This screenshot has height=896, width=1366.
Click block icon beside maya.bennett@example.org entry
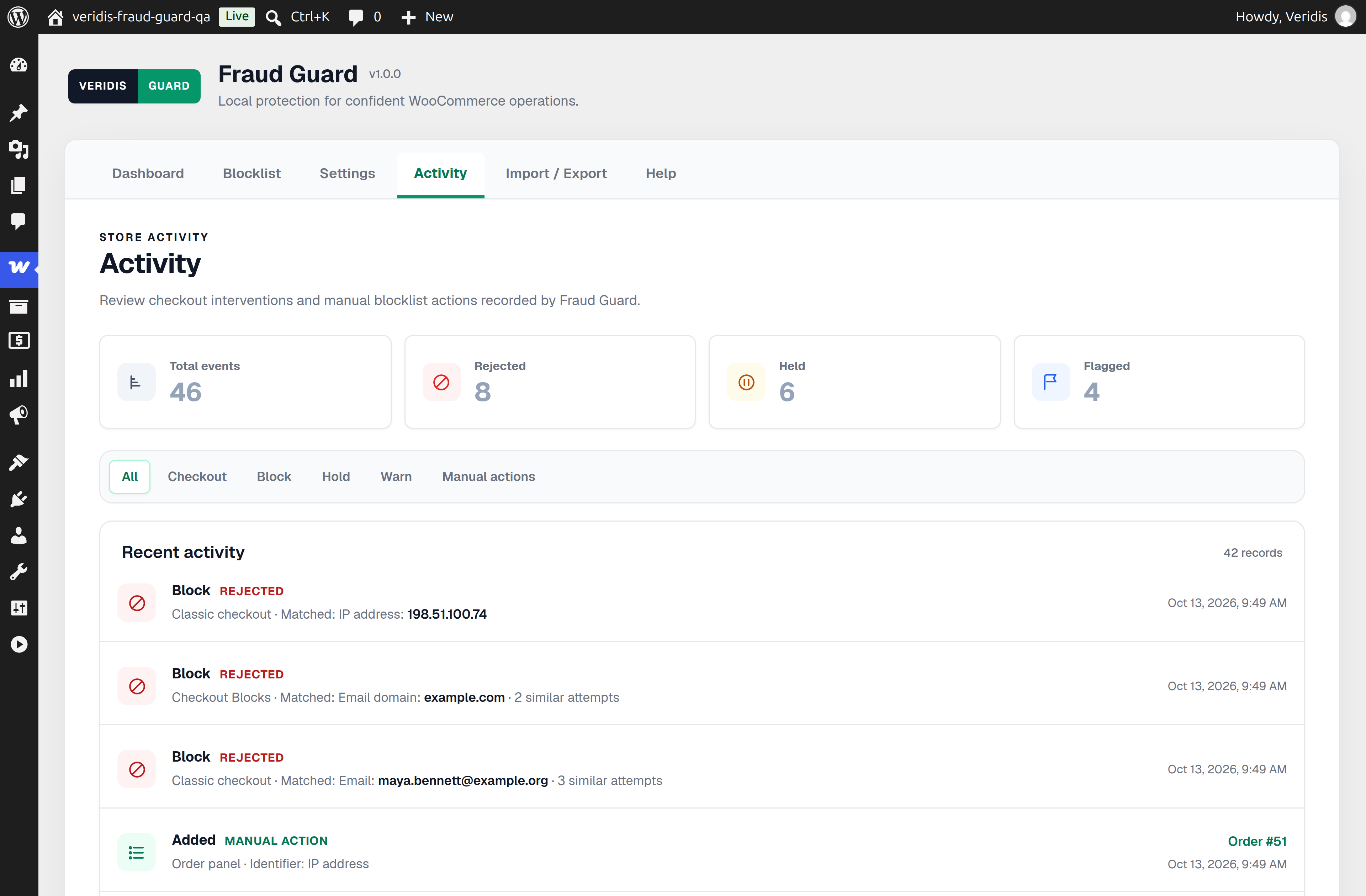[137, 769]
